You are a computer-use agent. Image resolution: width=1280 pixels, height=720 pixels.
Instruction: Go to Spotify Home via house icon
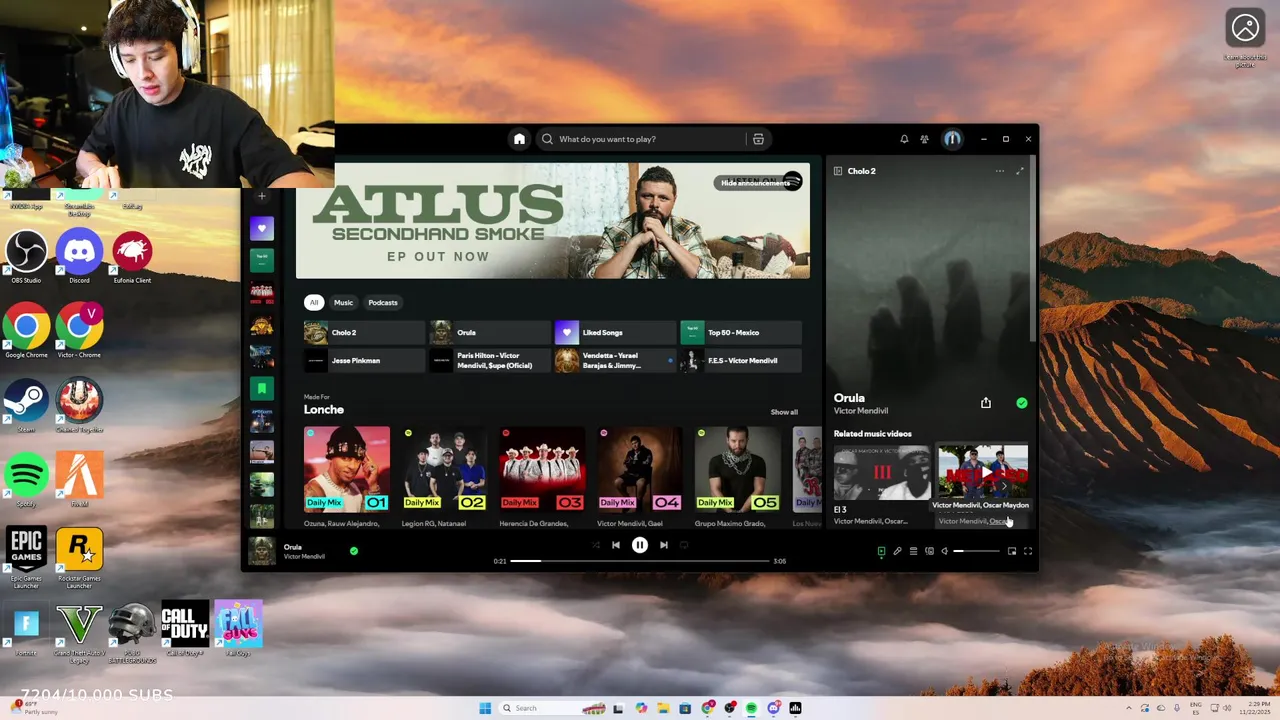(x=519, y=139)
